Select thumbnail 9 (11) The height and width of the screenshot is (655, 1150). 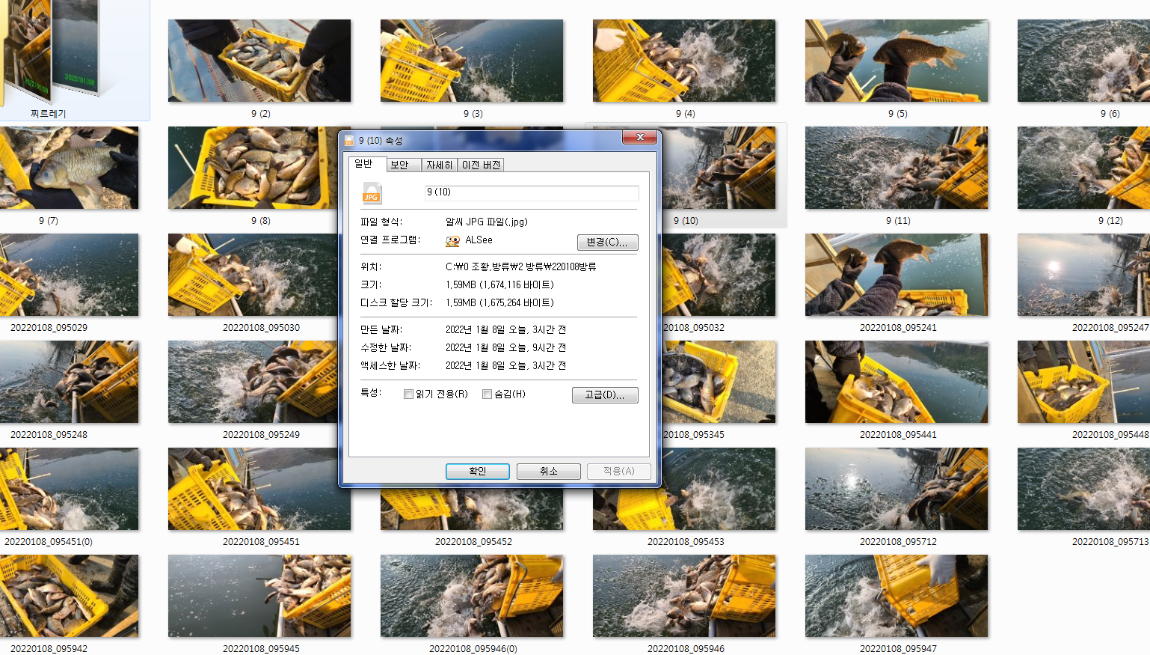pyautogui.click(x=896, y=168)
